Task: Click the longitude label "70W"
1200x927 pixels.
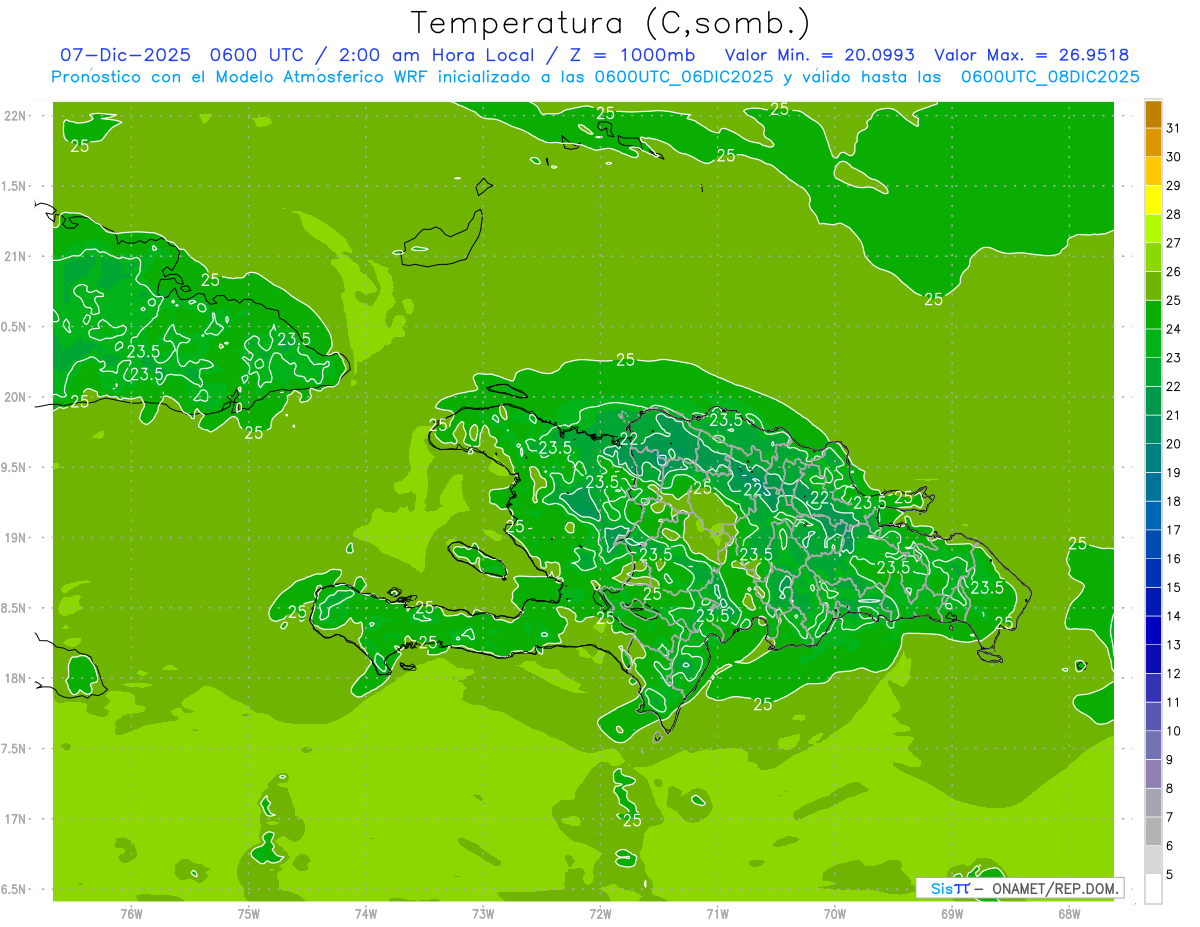Action: (x=835, y=914)
